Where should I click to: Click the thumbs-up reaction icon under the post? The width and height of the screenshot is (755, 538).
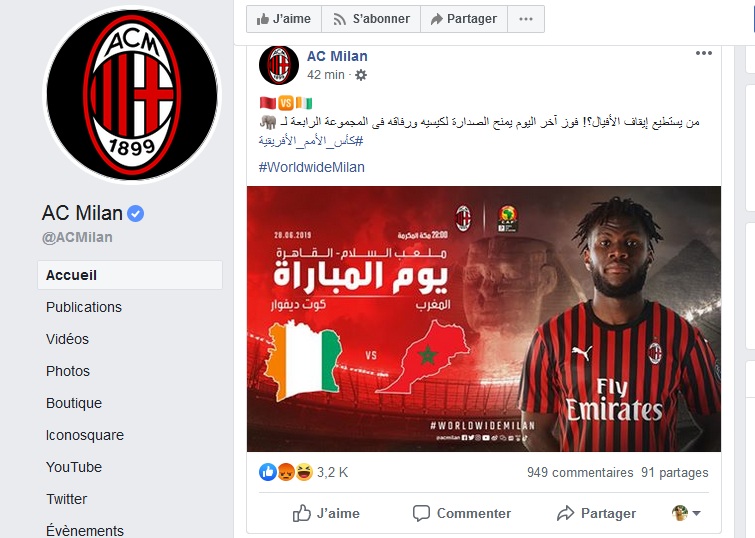(x=268, y=472)
